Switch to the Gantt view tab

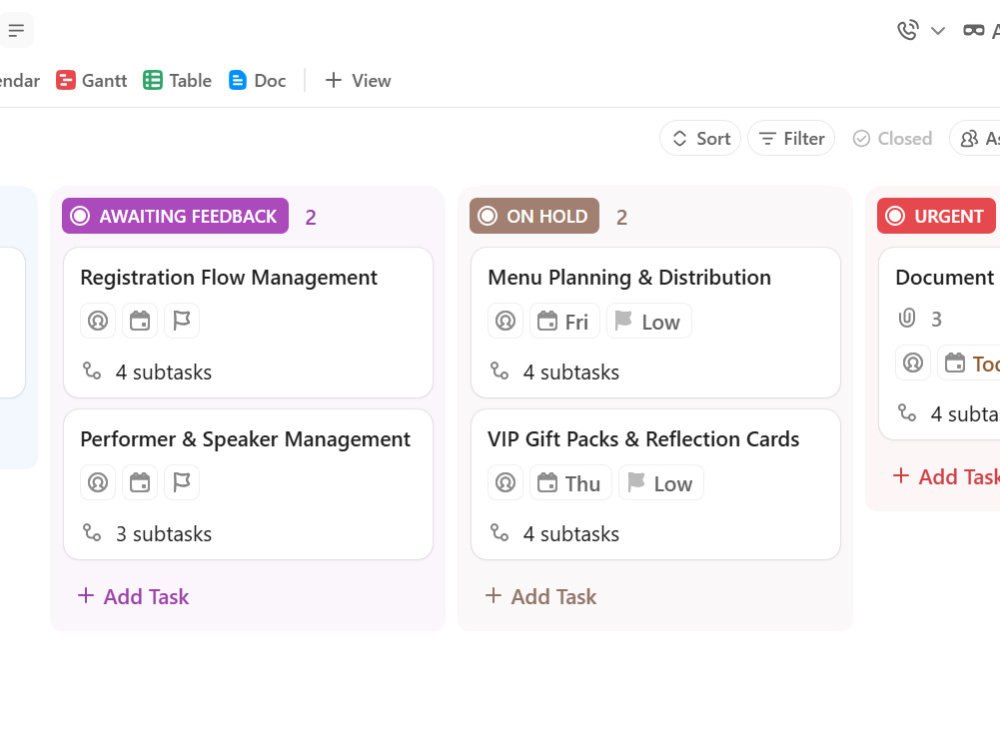pos(92,80)
